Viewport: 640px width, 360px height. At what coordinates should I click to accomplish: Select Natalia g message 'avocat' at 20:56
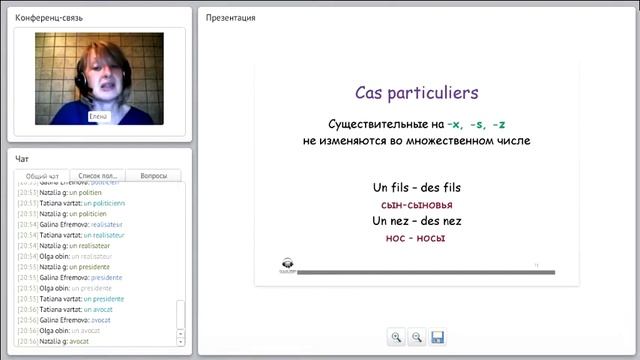click(x=53, y=341)
